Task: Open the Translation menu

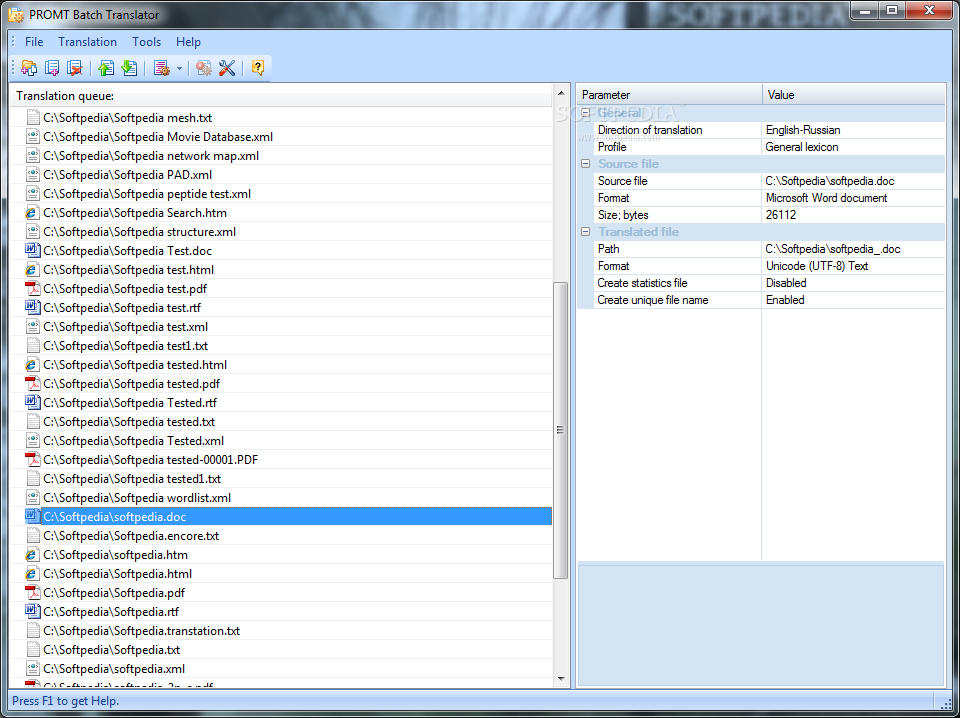Action: pos(88,42)
